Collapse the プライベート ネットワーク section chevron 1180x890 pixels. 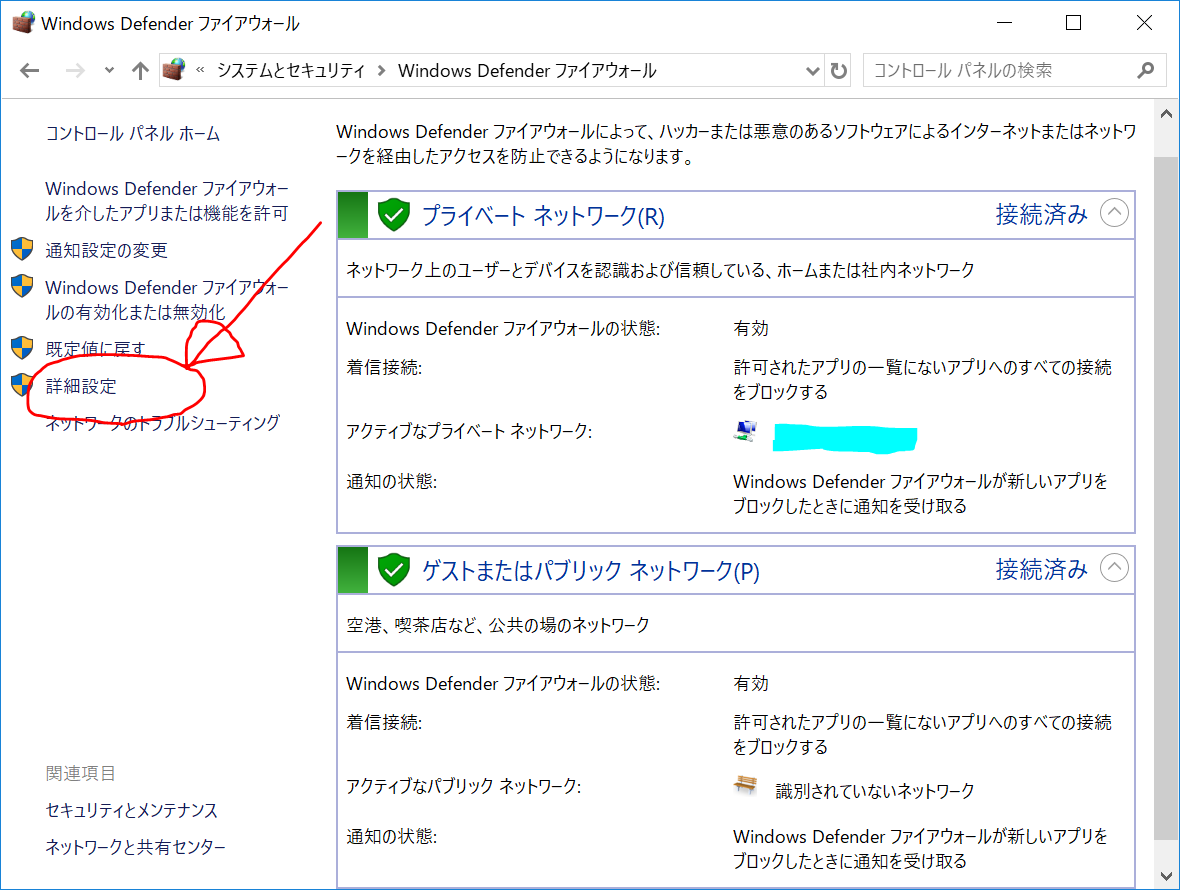[x=1114, y=213]
